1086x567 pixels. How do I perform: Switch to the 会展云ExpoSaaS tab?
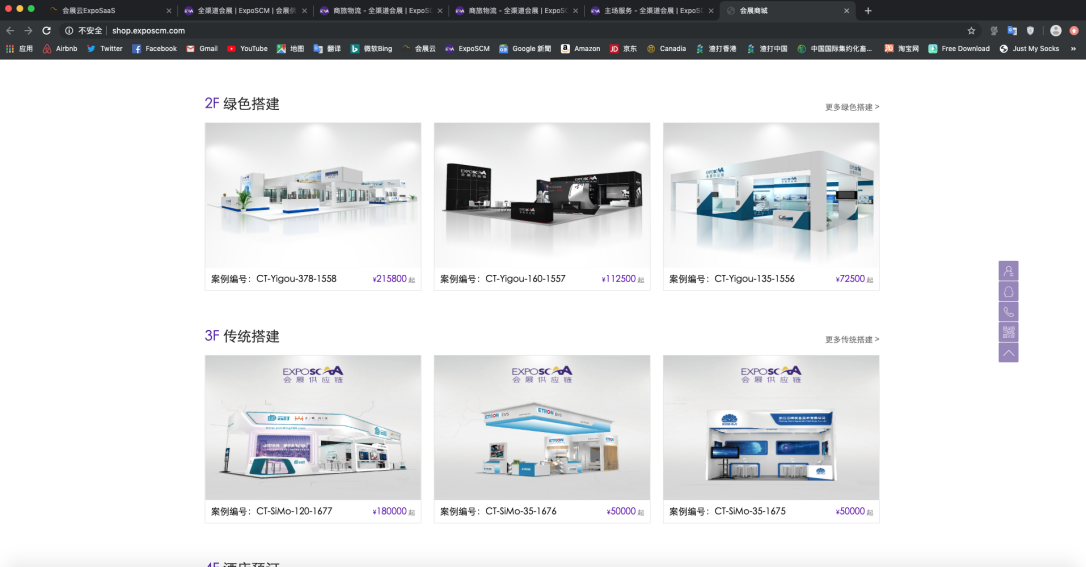(109, 10)
